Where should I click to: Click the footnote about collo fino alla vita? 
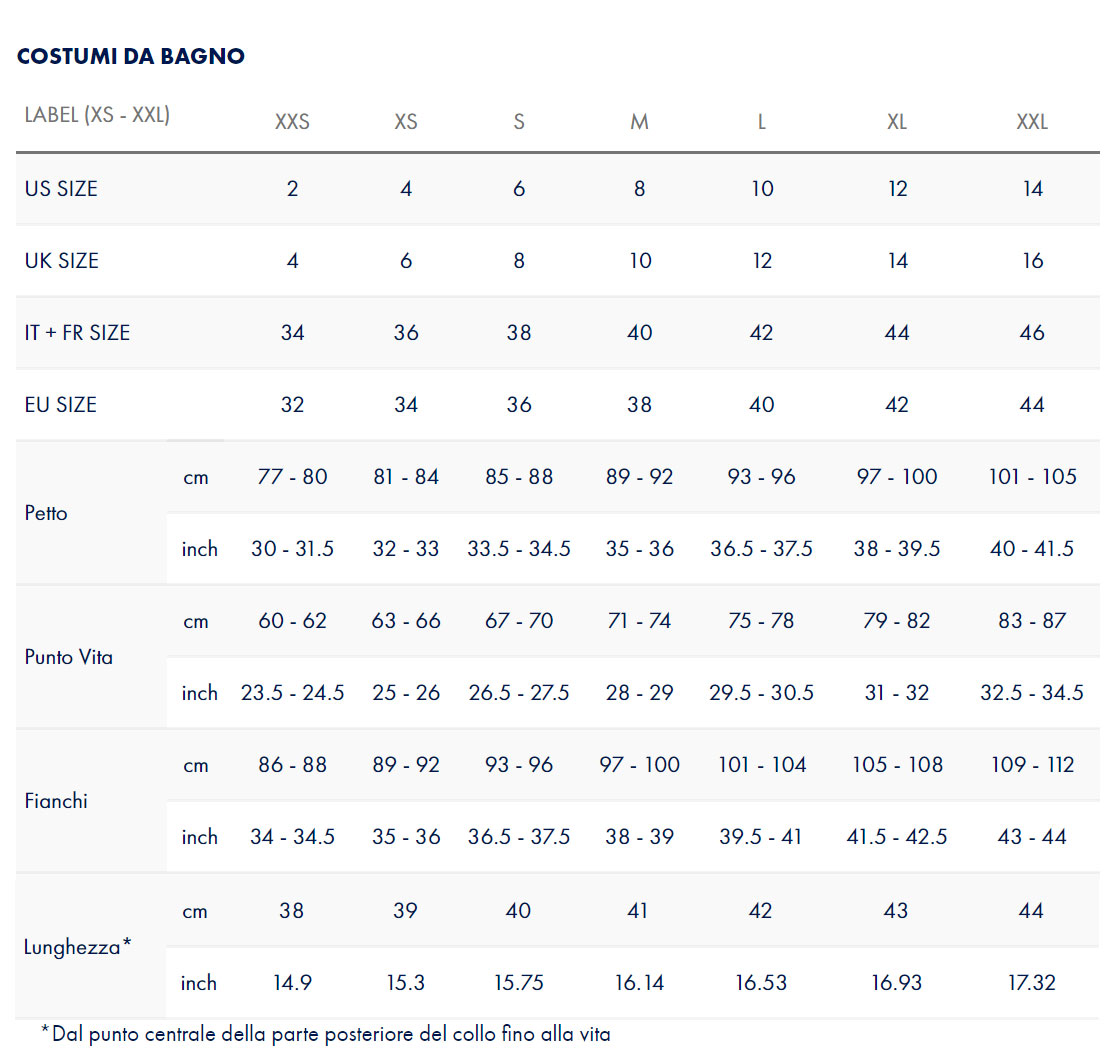coord(326,1033)
